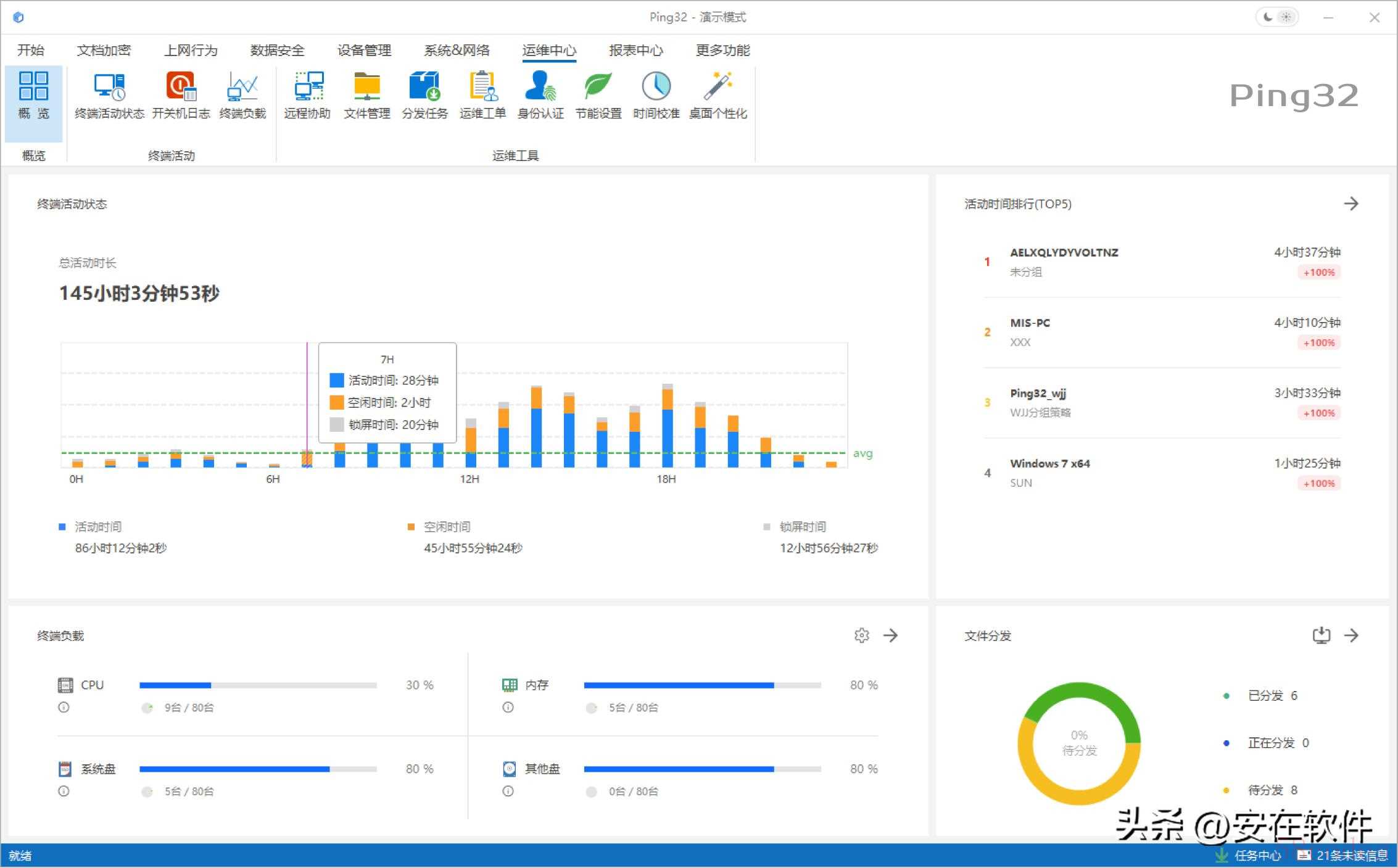Open settings gear in 终端负载 panel

861,635
